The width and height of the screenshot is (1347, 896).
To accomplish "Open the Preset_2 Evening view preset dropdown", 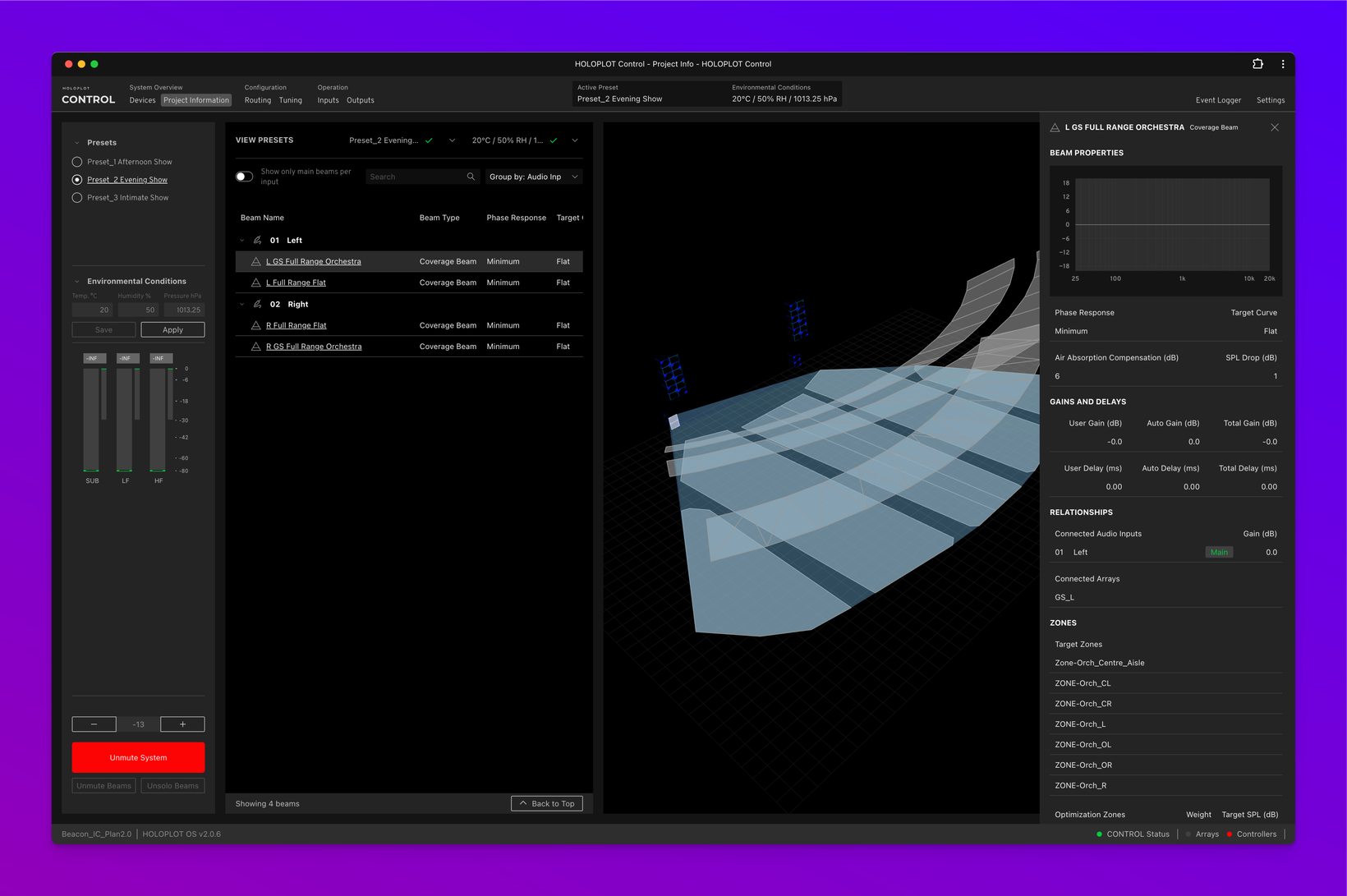I will [x=452, y=140].
